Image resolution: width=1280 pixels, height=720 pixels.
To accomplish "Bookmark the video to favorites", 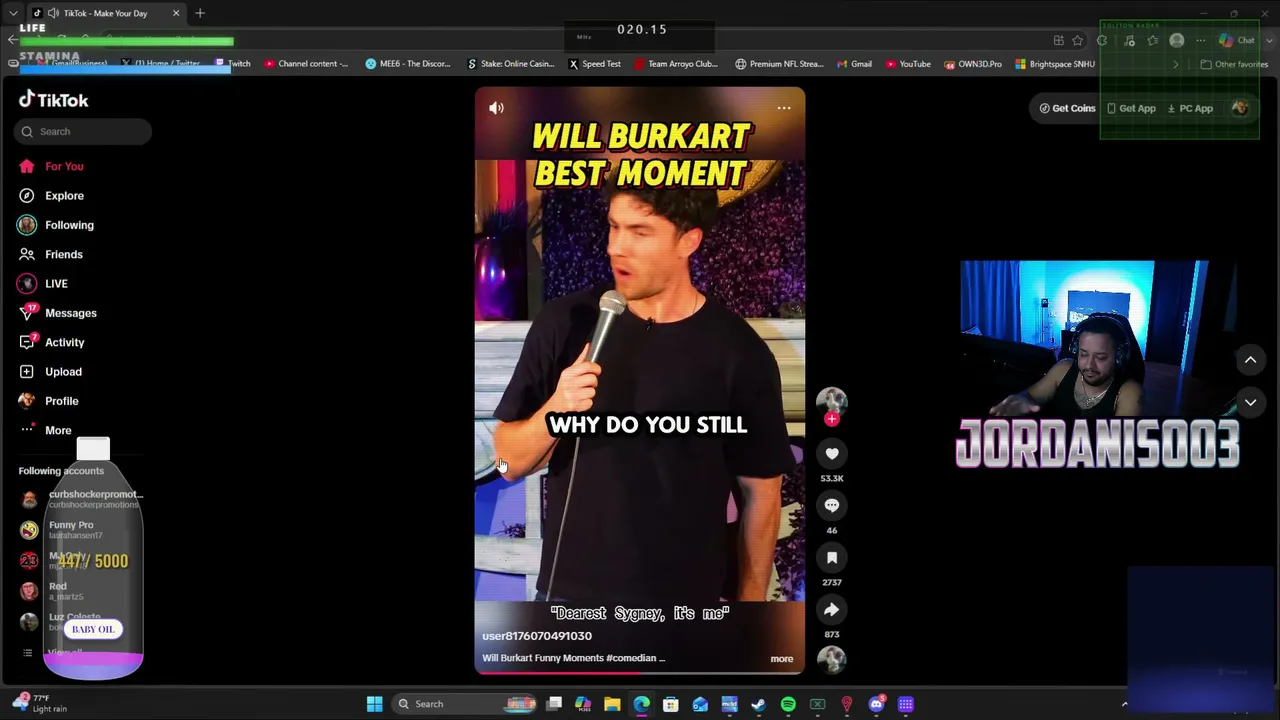I will (831, 558).
